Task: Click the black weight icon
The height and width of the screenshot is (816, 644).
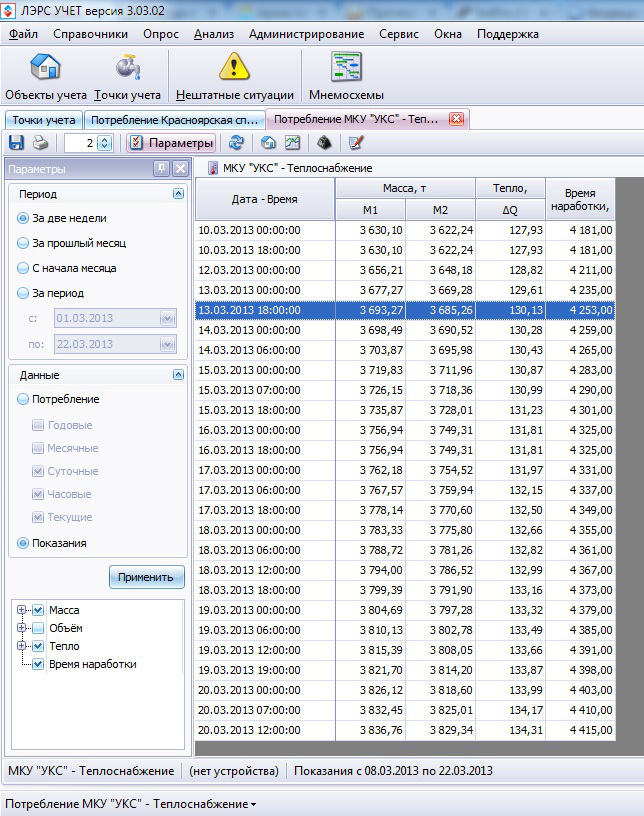Action: coord(324,143)
